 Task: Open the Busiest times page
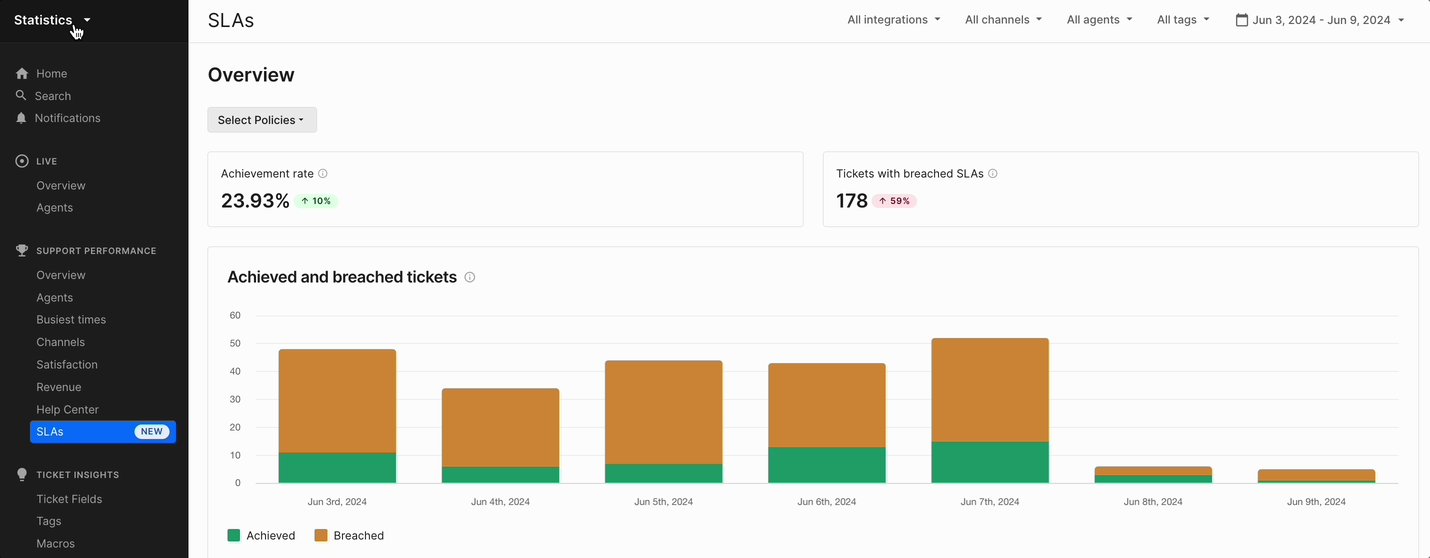pos(71,319)
